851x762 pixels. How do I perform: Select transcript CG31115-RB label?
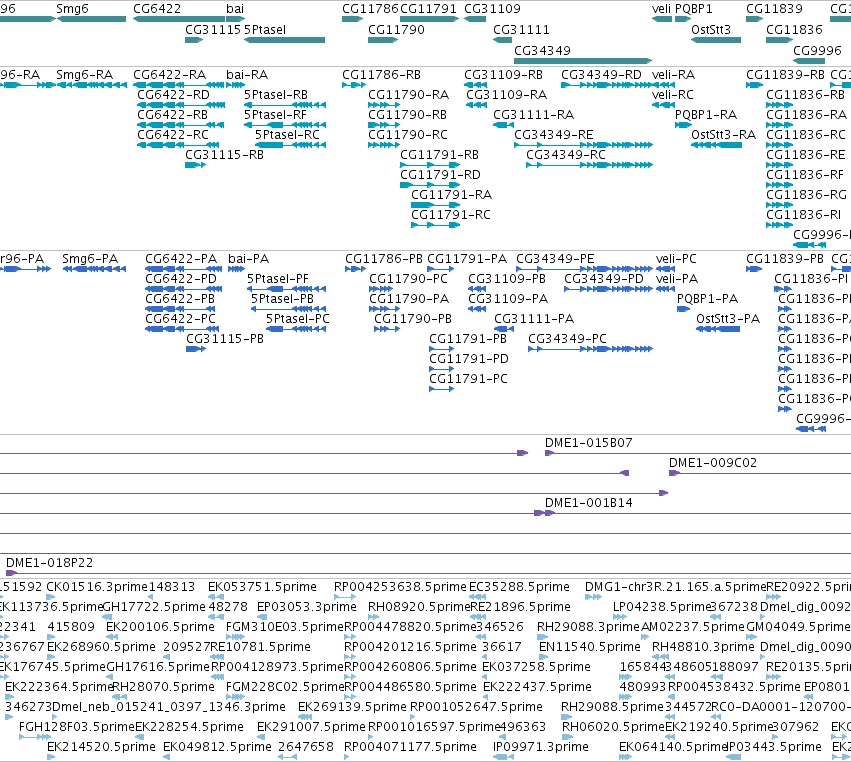(x=225, y=155)
